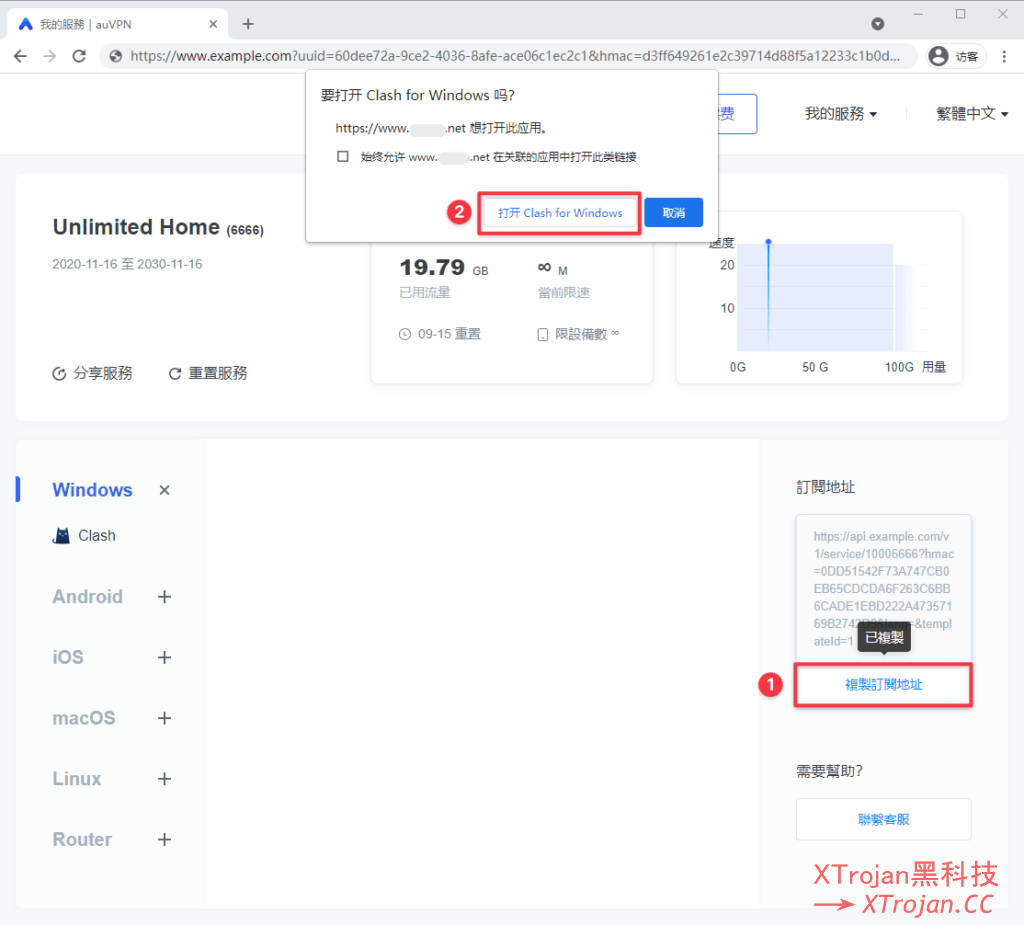This screenshot has height=925, width=1024.
Task: Click the 複製訂閱地址 copy link
Action: pos(883,685)
